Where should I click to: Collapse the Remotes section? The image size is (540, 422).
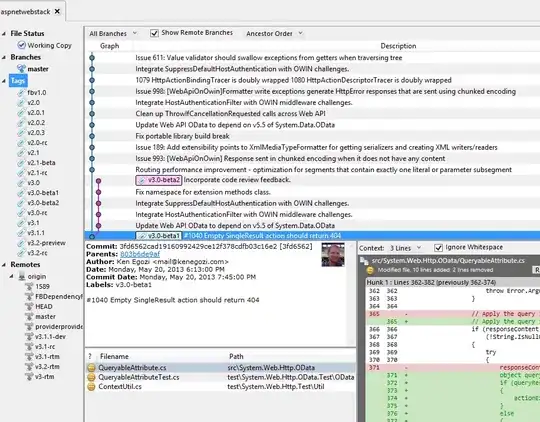click(x=4, y=265)
